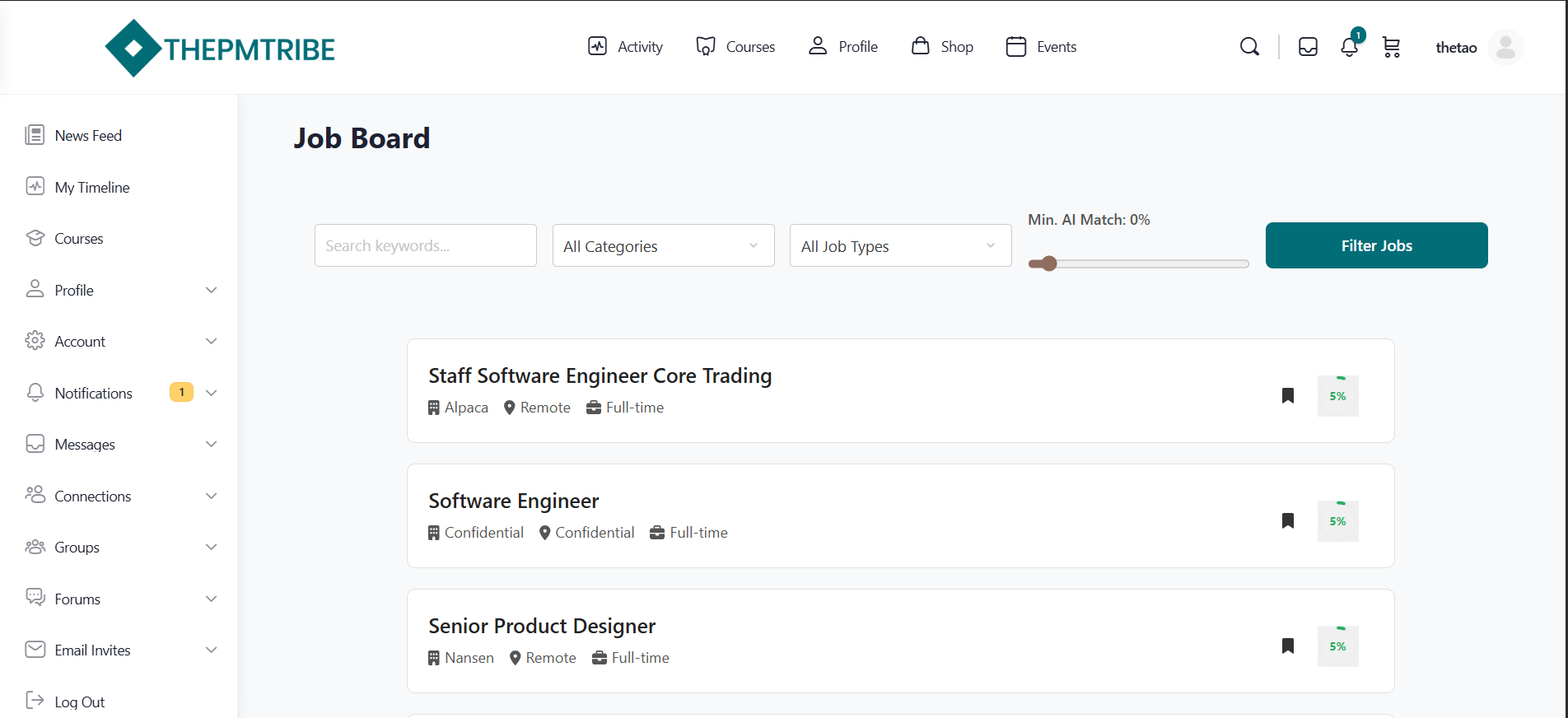Open the inbox messages icon in header
1568x718 pixels.
pyautogui.click(x=1308, y=47)
